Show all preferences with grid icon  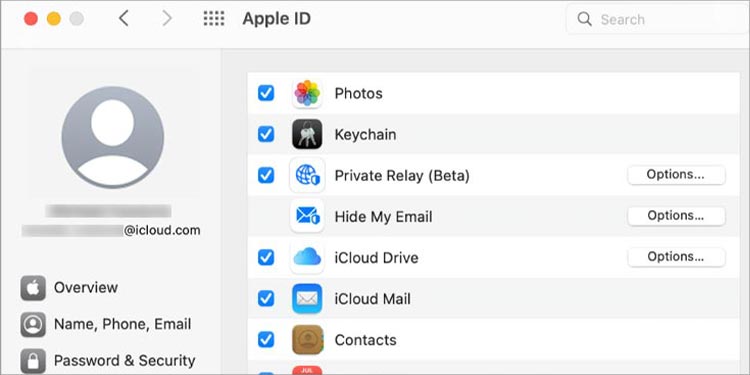214,19
